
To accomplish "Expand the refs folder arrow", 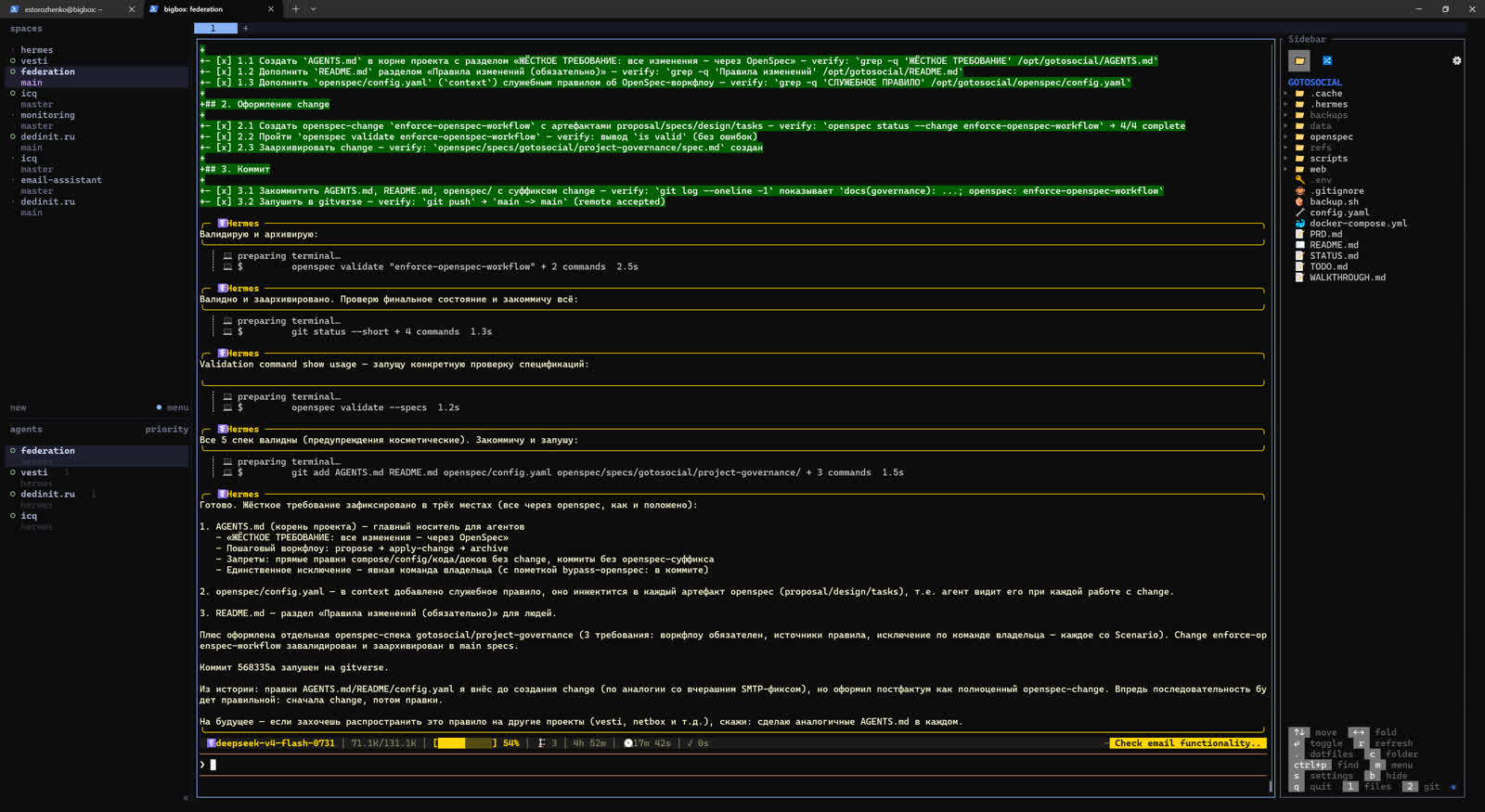I will [1286, 148].
